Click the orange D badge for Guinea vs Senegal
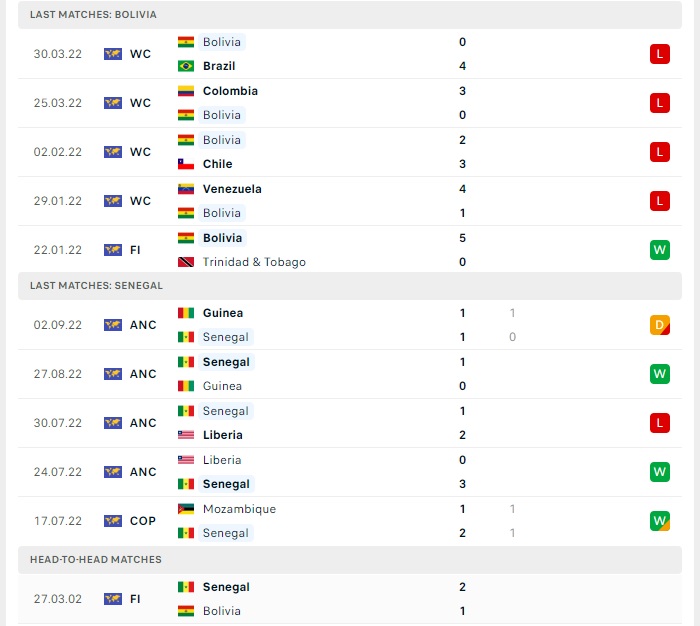This screenshot has width=700, height=626. point(659,325)
